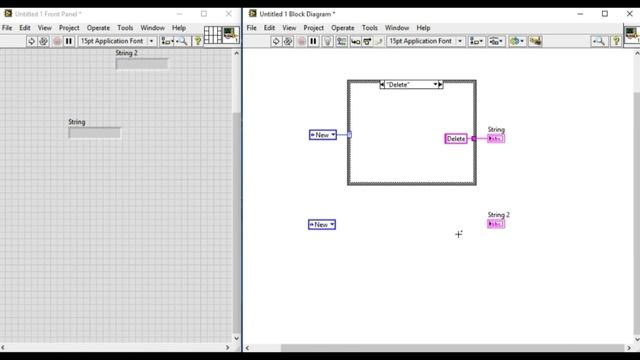Open Align Objects menu in Front Panel
This screenshot has width=640, height=360.
(x=167, y=41)
